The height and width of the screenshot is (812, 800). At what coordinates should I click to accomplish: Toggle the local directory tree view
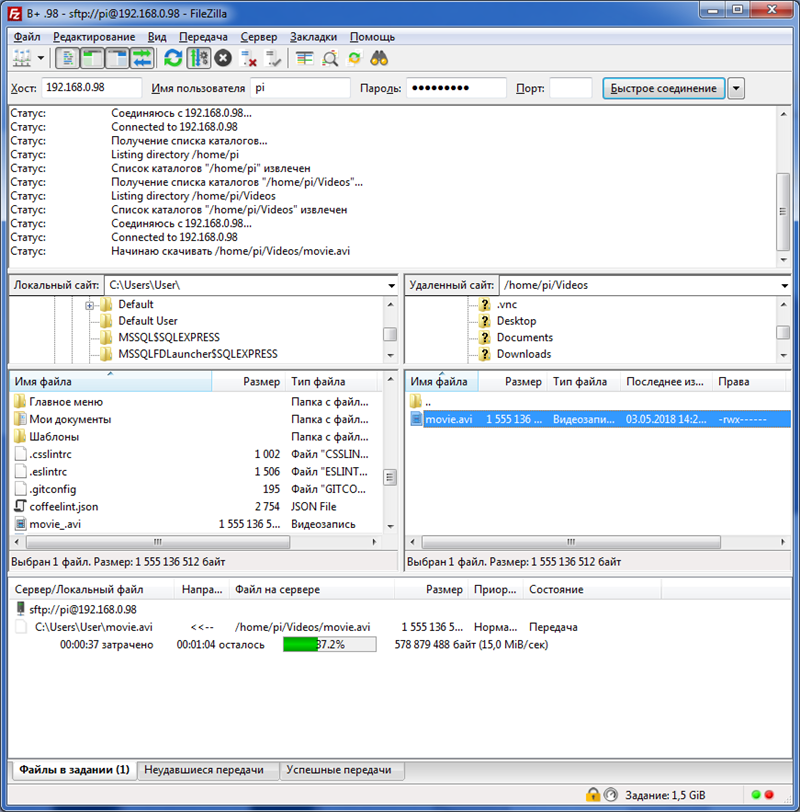94,58
